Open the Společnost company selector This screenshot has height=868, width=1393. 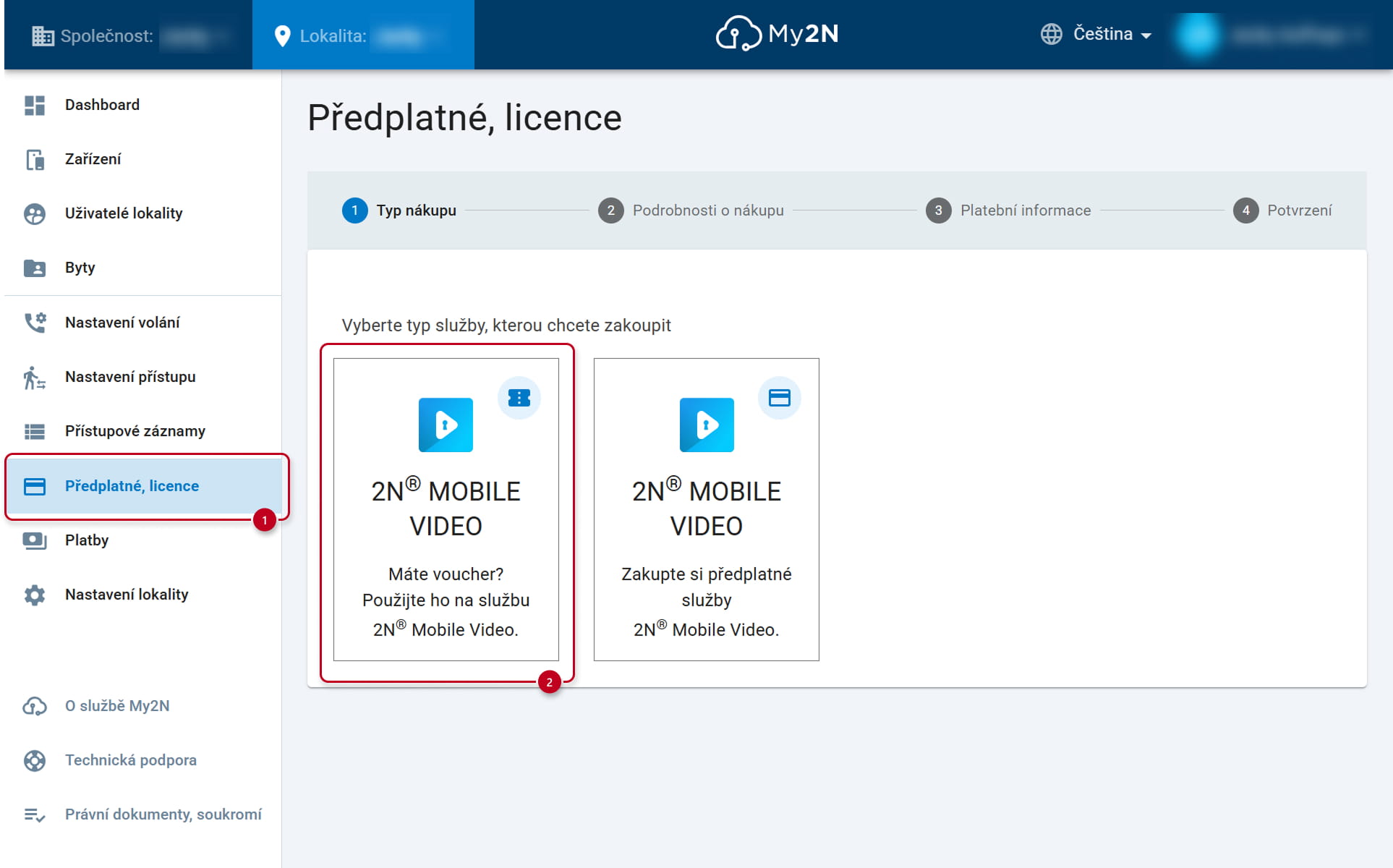pos(129,35)
